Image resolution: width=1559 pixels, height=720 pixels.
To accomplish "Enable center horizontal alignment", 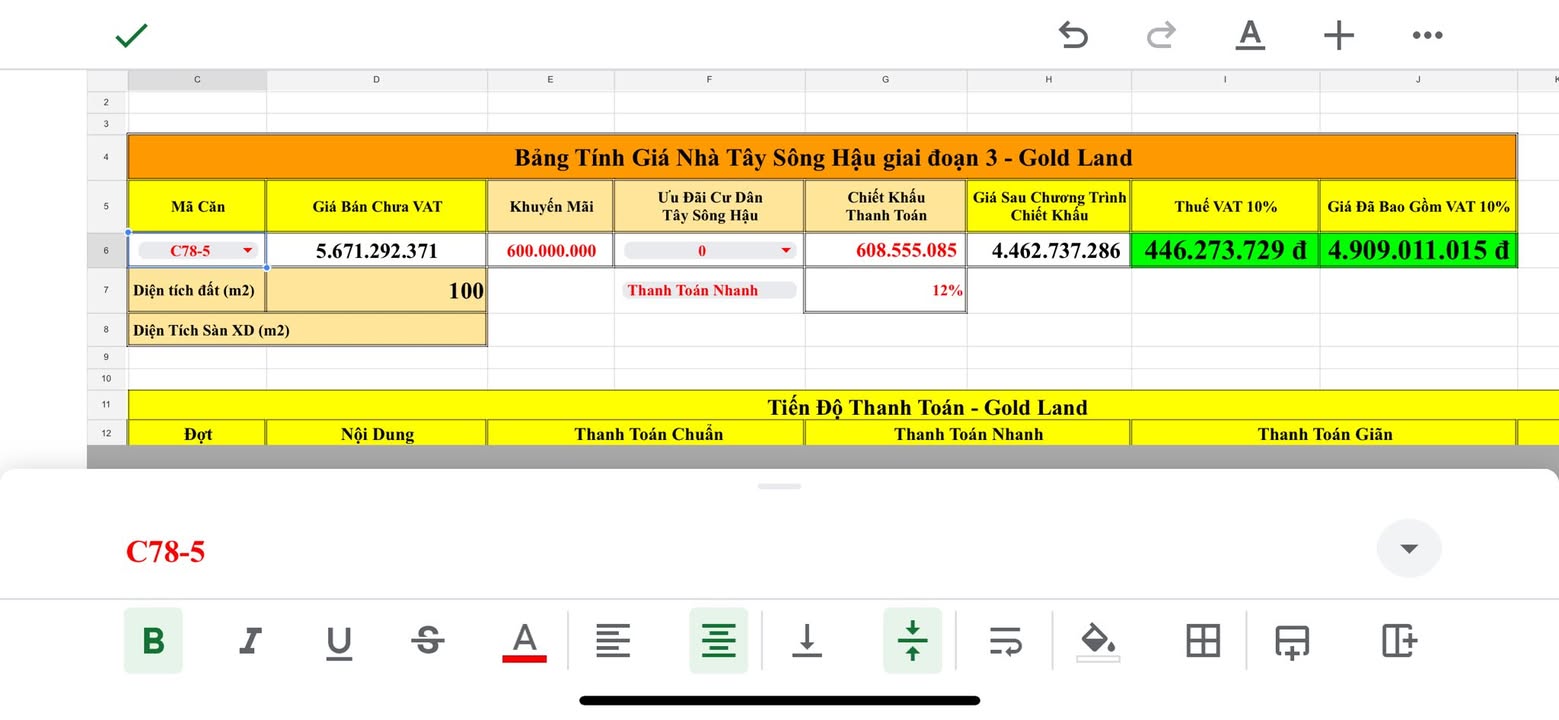I will pos(718,641).
